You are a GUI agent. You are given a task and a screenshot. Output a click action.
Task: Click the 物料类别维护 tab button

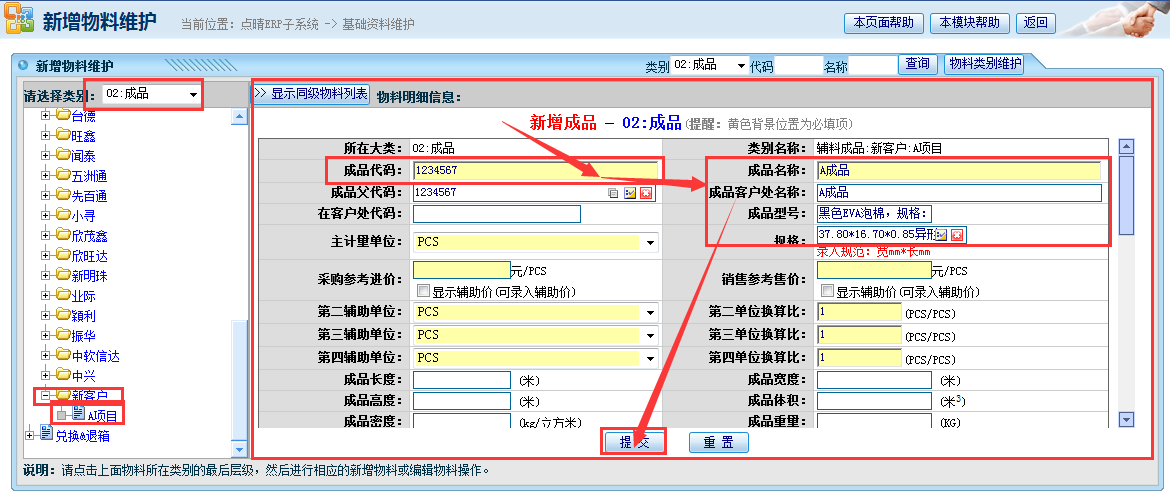pos(984,64)
